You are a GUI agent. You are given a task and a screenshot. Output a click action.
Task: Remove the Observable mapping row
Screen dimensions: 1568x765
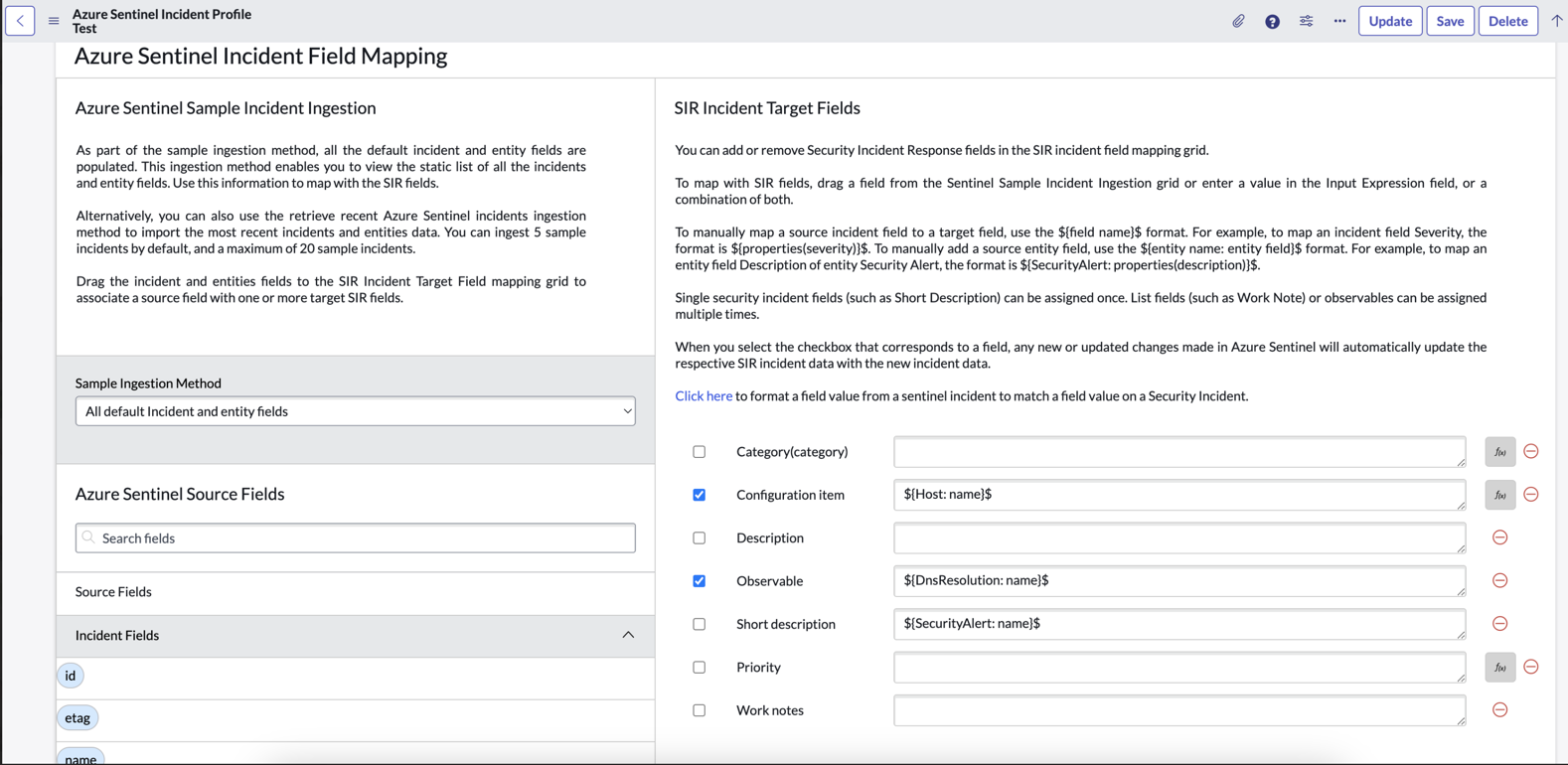tap(1500, 580)
